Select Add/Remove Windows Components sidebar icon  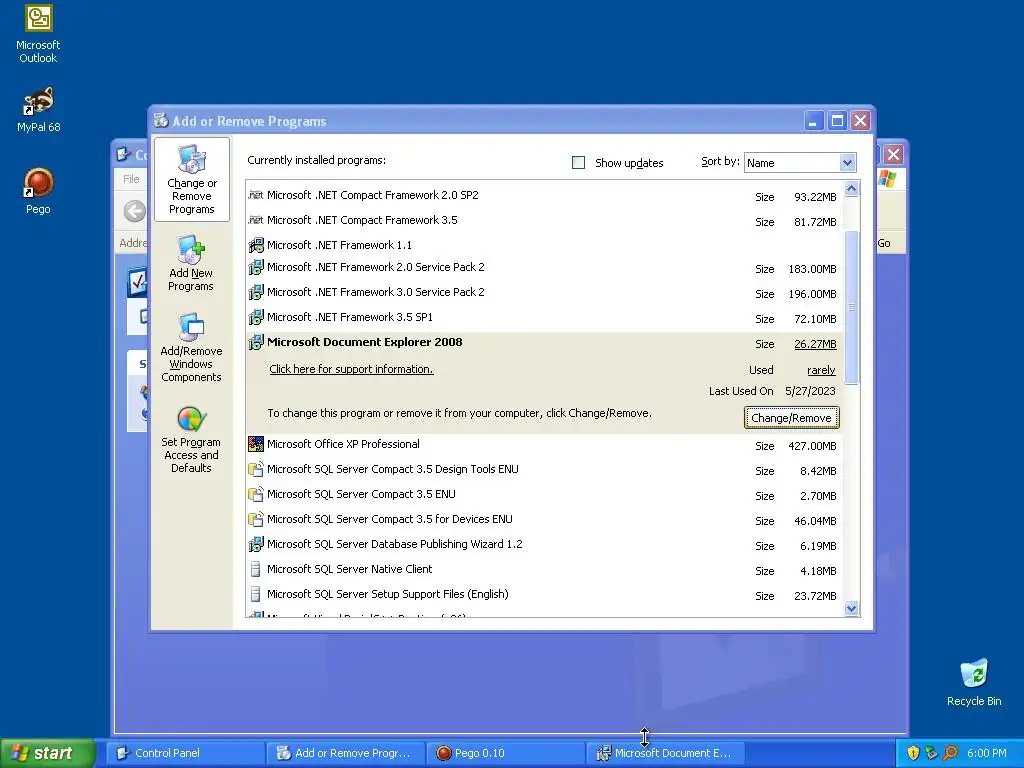point(191,347)
